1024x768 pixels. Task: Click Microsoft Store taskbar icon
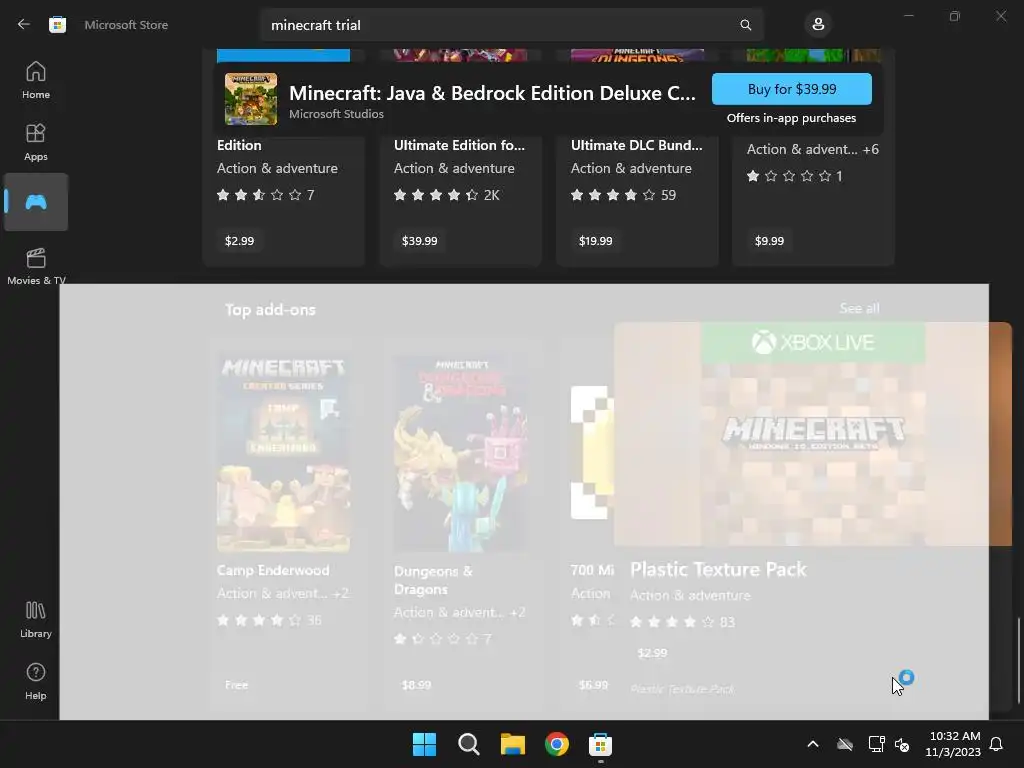coord(600,744)
